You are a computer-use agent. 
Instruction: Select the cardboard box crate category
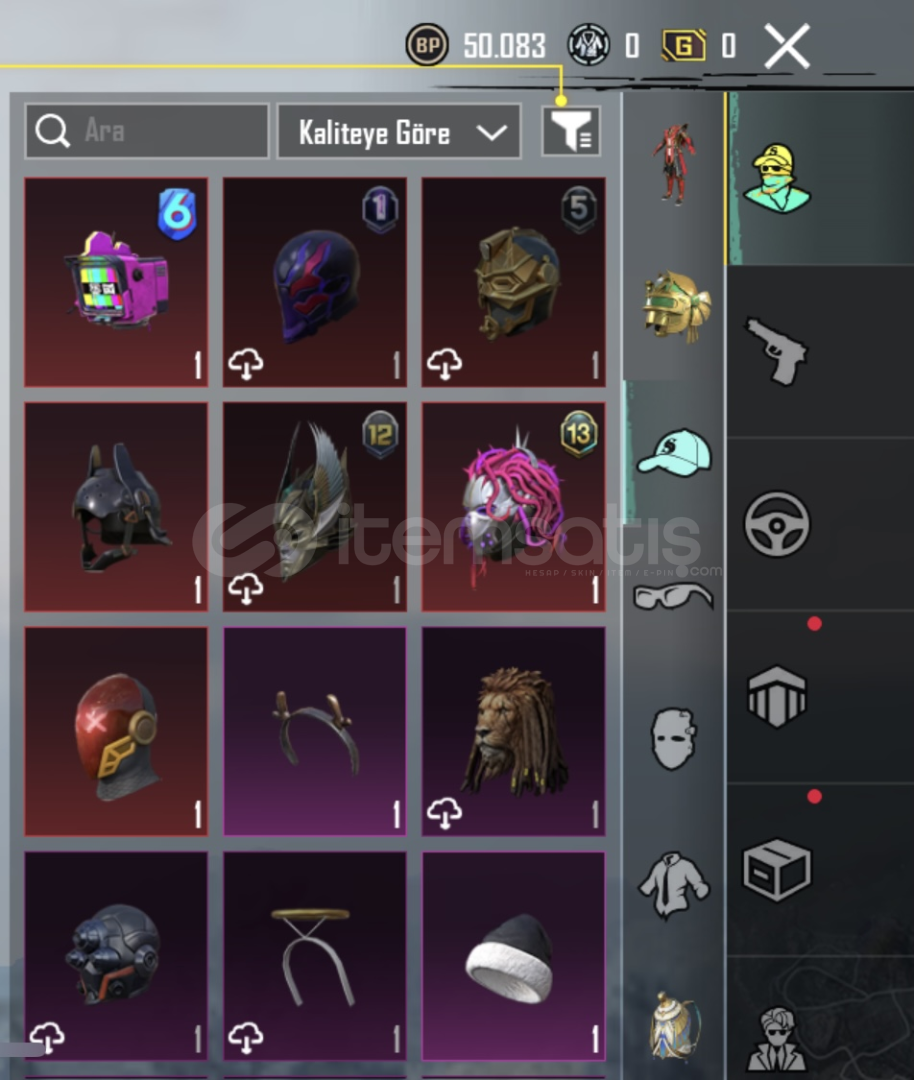(x=776, y=869)
